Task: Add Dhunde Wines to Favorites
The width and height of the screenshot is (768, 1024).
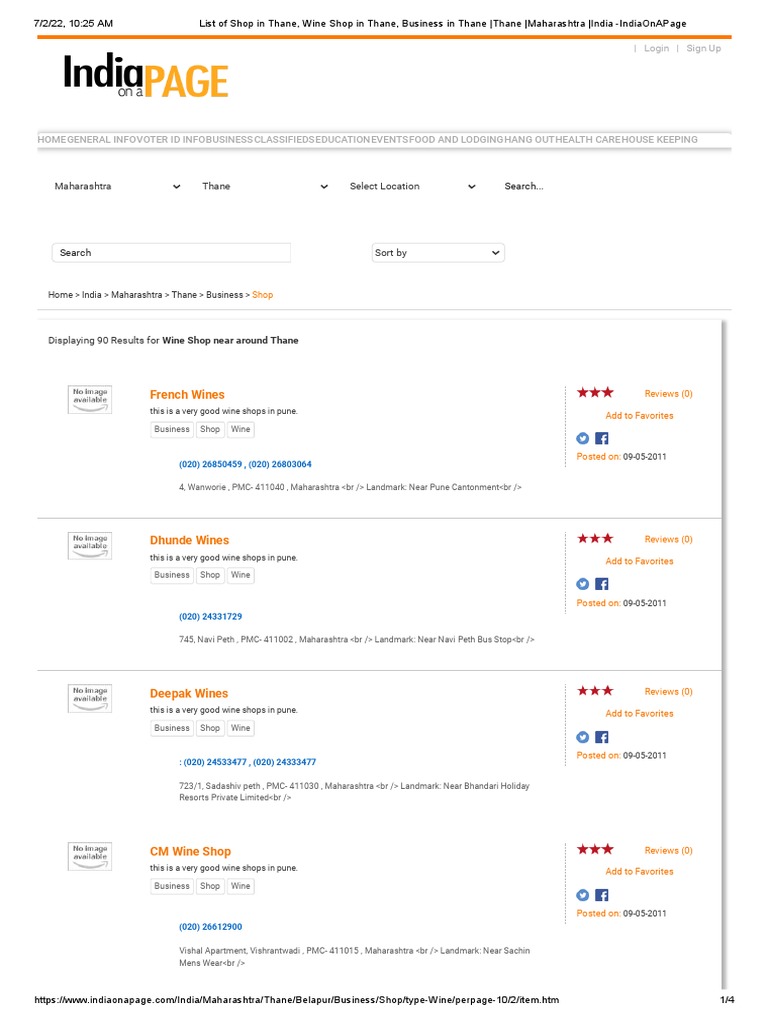Action: click(639, 561)
